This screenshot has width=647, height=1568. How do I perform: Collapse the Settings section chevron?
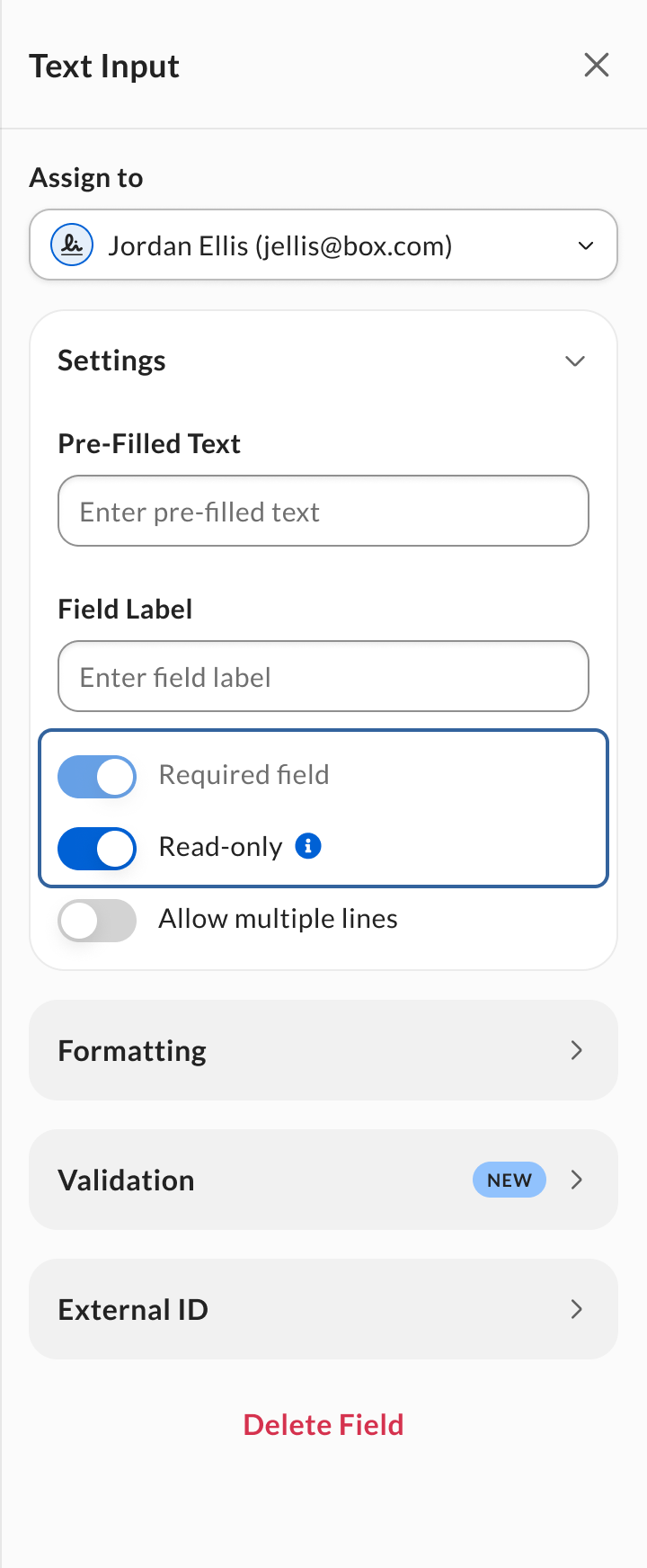click(x=575, y=361)
